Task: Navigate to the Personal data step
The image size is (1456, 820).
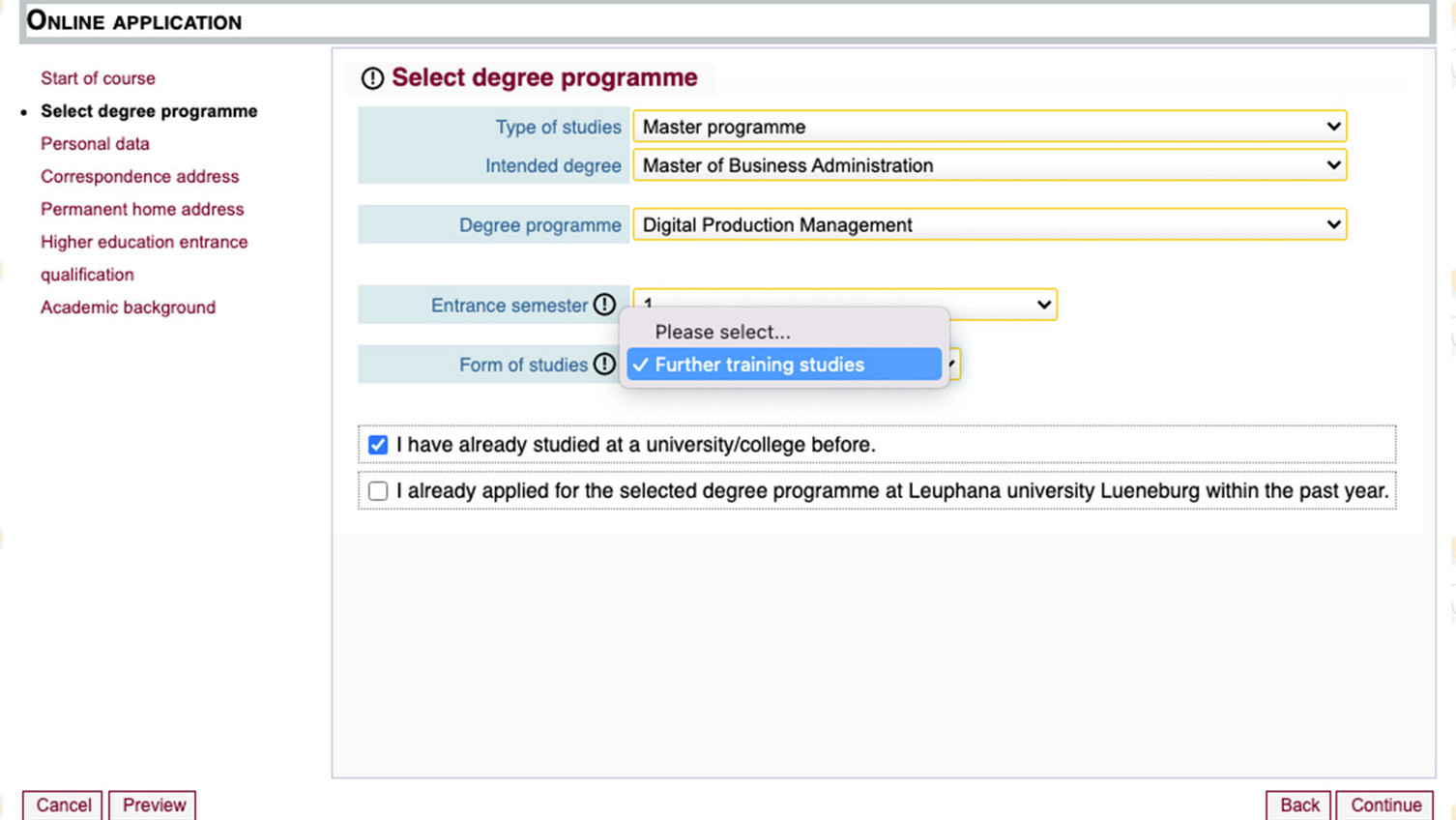Action: pyautogui.click(x=95, y=144)
